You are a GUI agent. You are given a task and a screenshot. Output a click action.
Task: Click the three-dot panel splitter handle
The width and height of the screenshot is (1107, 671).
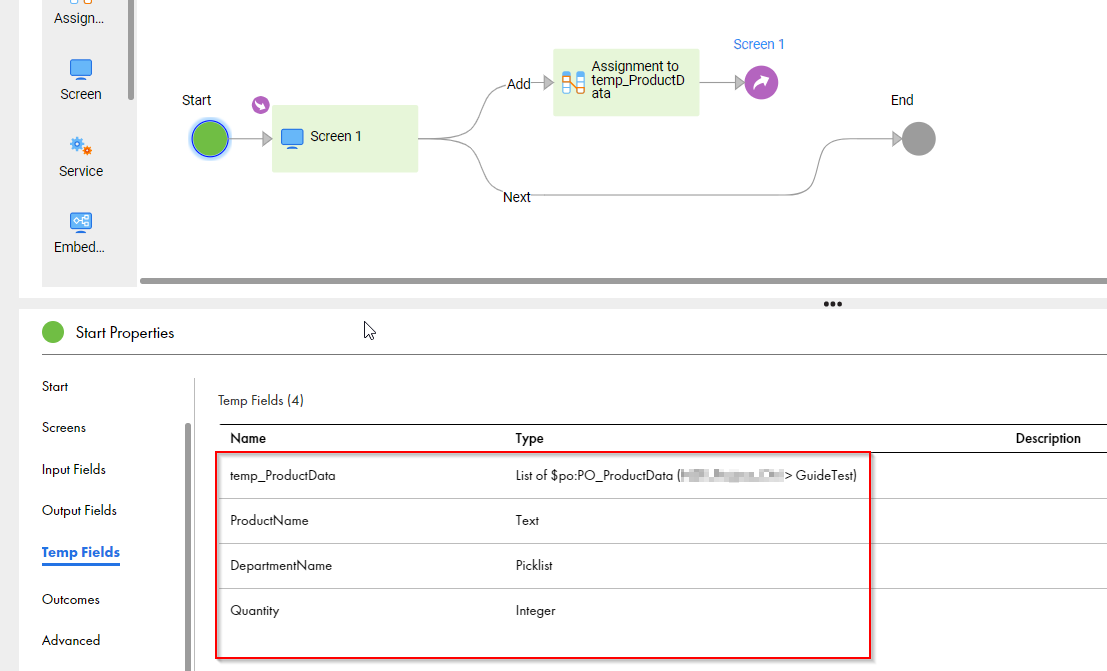[832, 304]
